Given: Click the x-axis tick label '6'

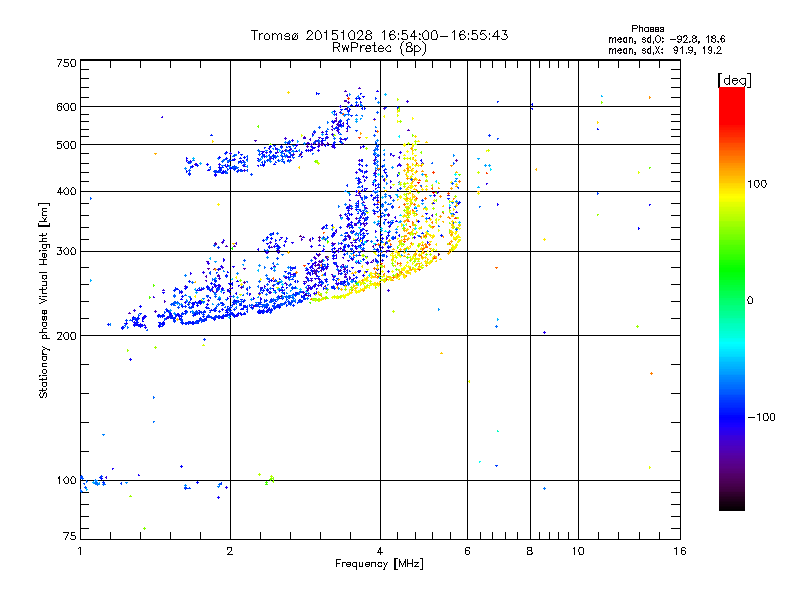Looking at the screenshot, I should click(x=467, y=551).
